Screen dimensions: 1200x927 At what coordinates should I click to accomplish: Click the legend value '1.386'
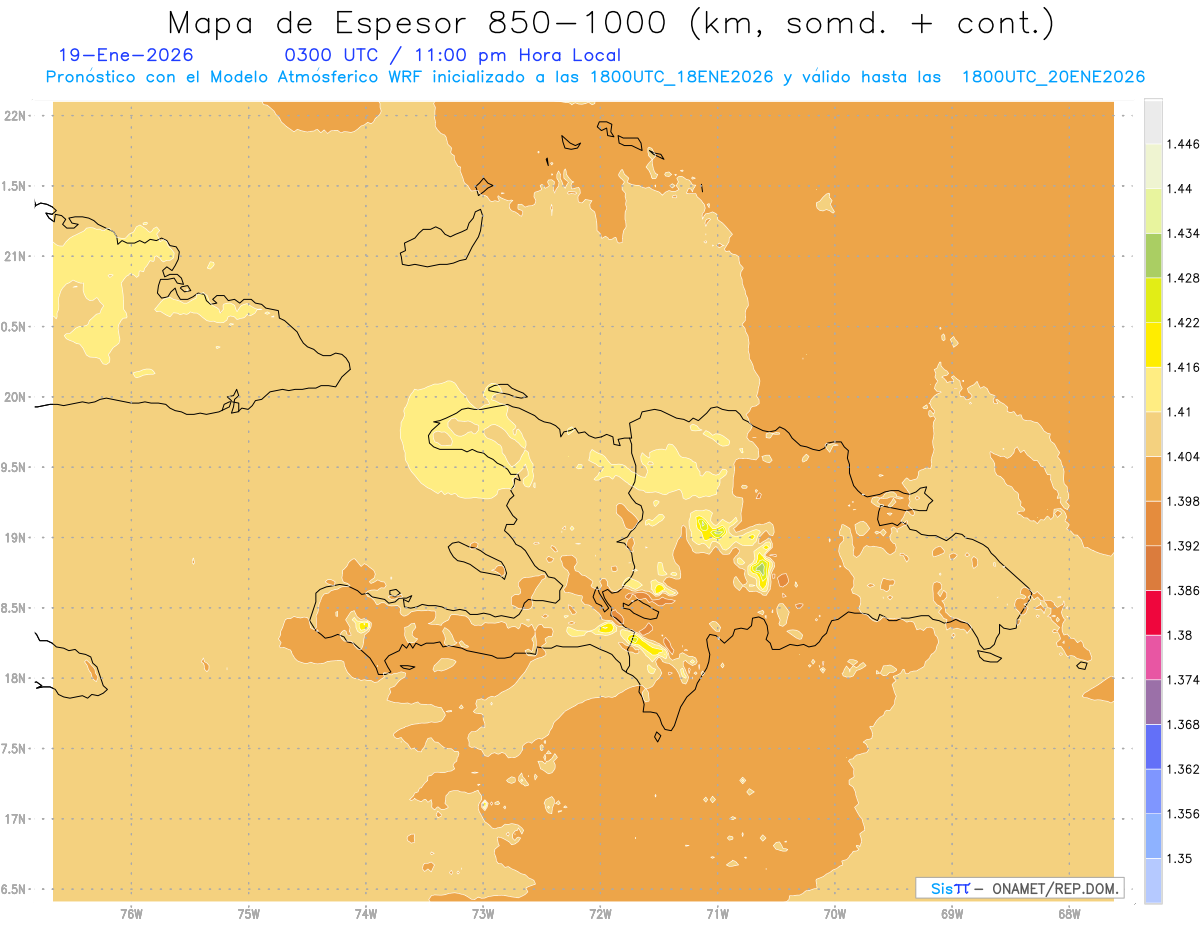(1183, 591)
